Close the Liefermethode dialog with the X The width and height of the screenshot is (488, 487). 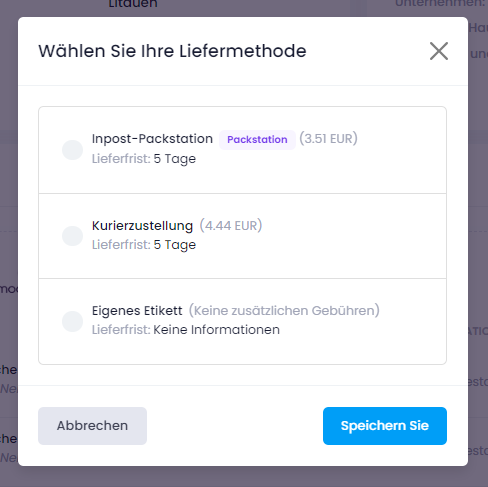(439, 51)
